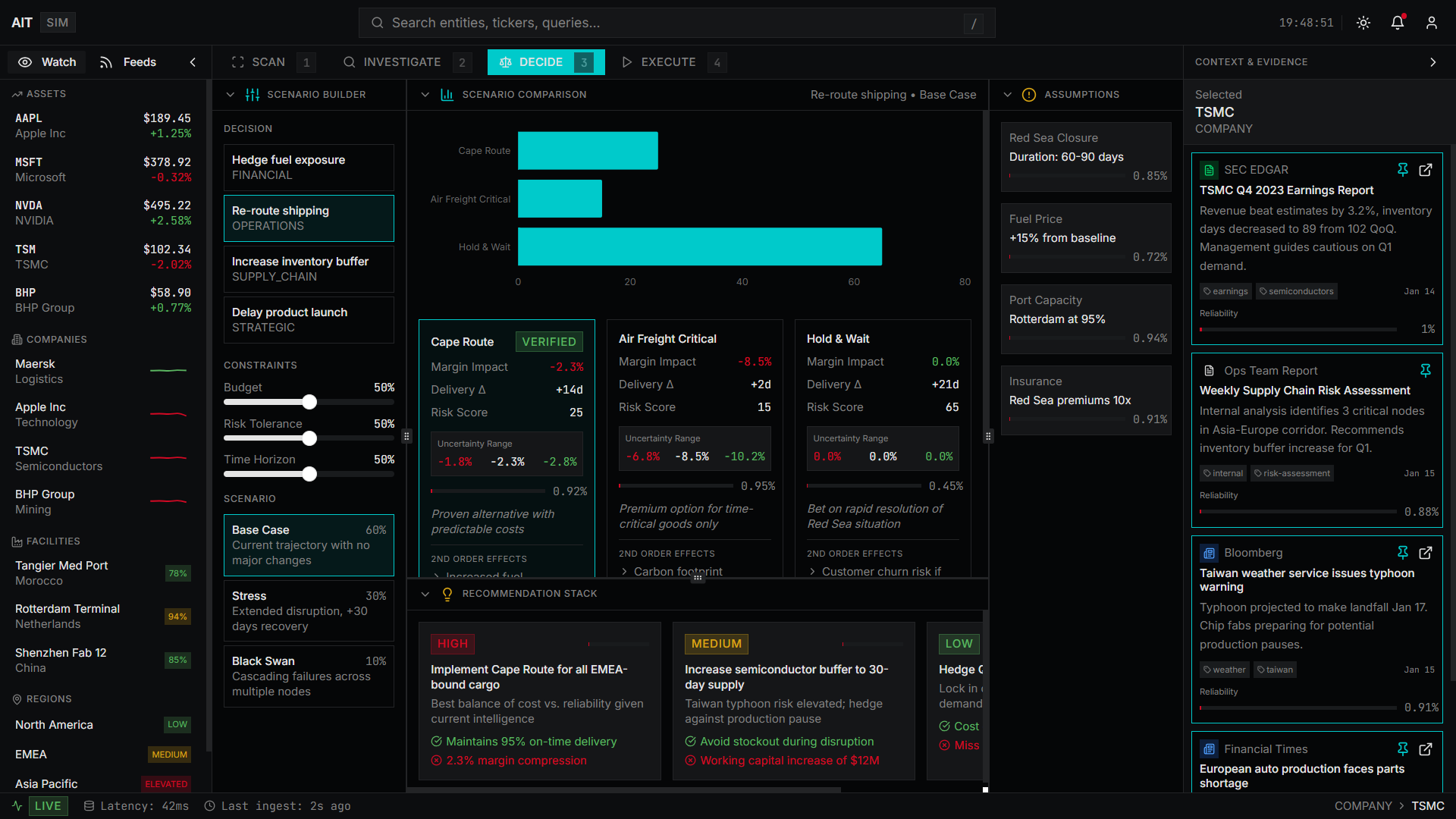1456x819 pixels.
Task: Collapse the Scenario Comparison section
Action: (425, 95)
